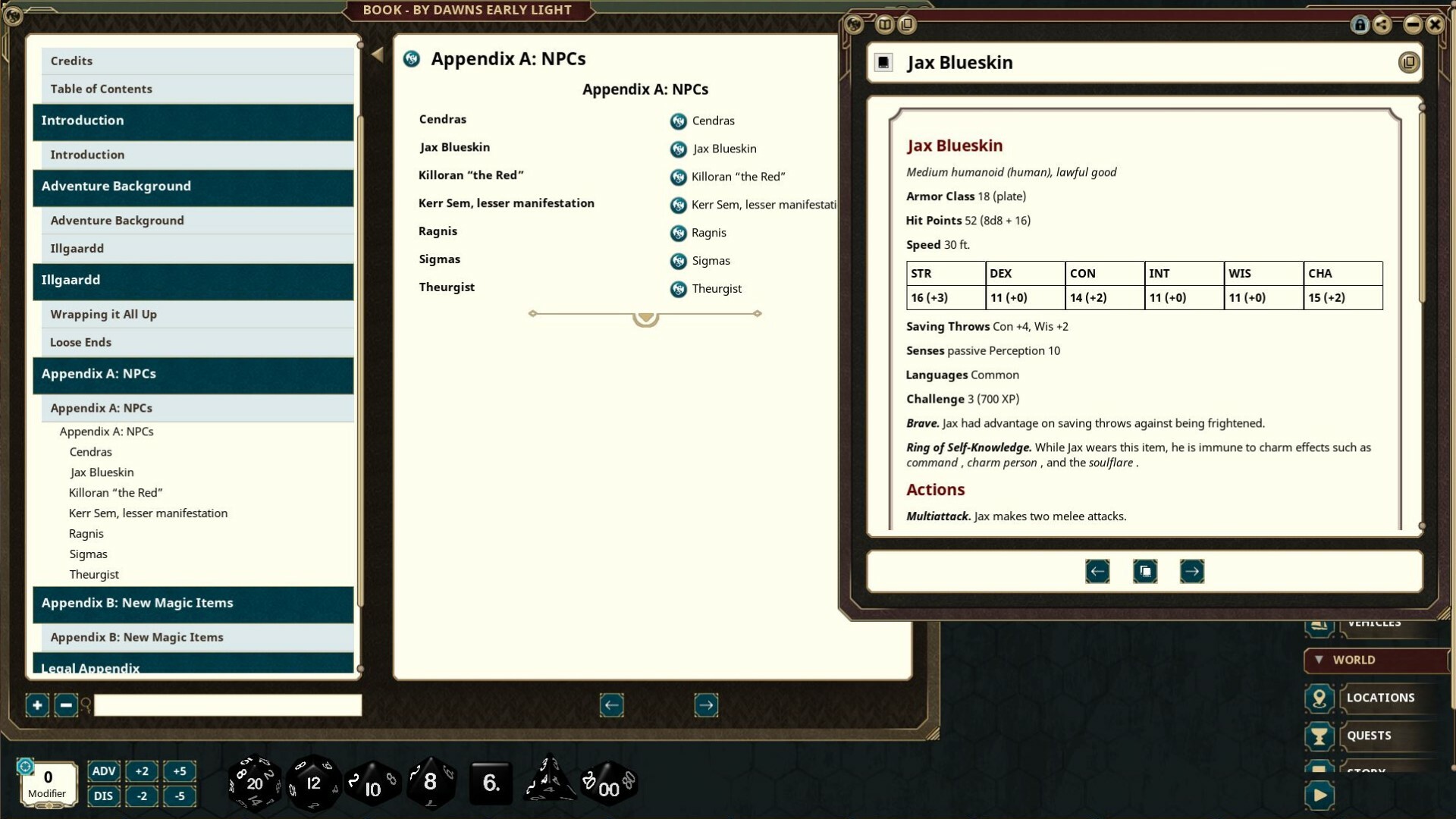Collapse the table of contents panel

[377, 53]
